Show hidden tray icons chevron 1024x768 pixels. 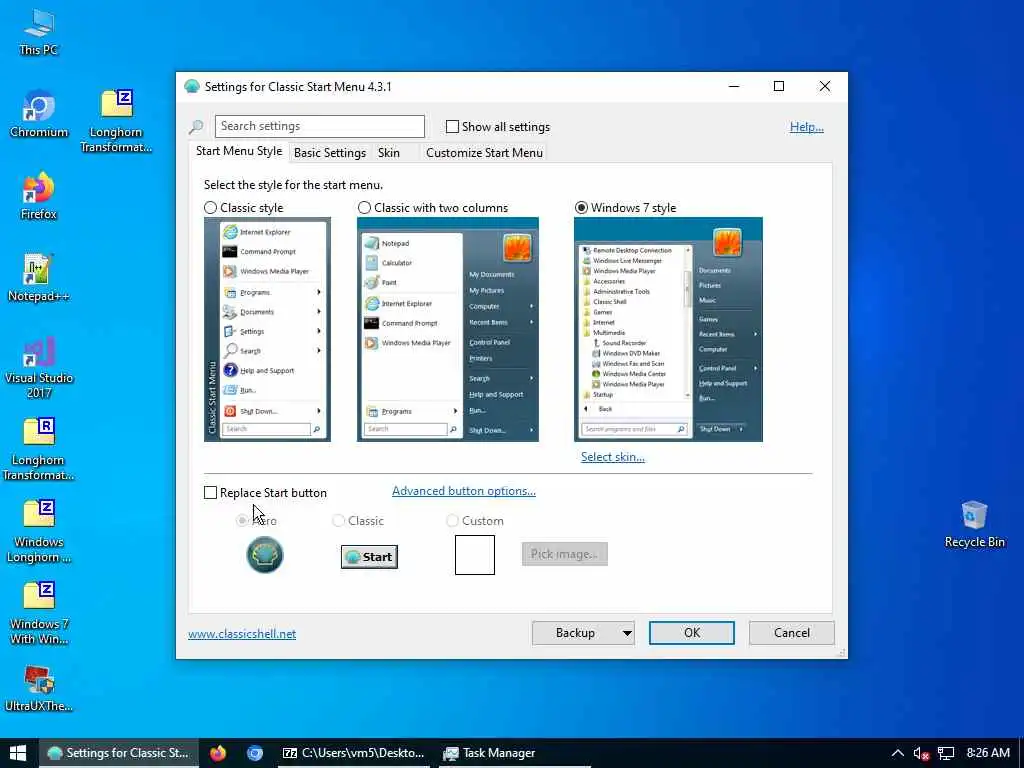pos(898,754)
